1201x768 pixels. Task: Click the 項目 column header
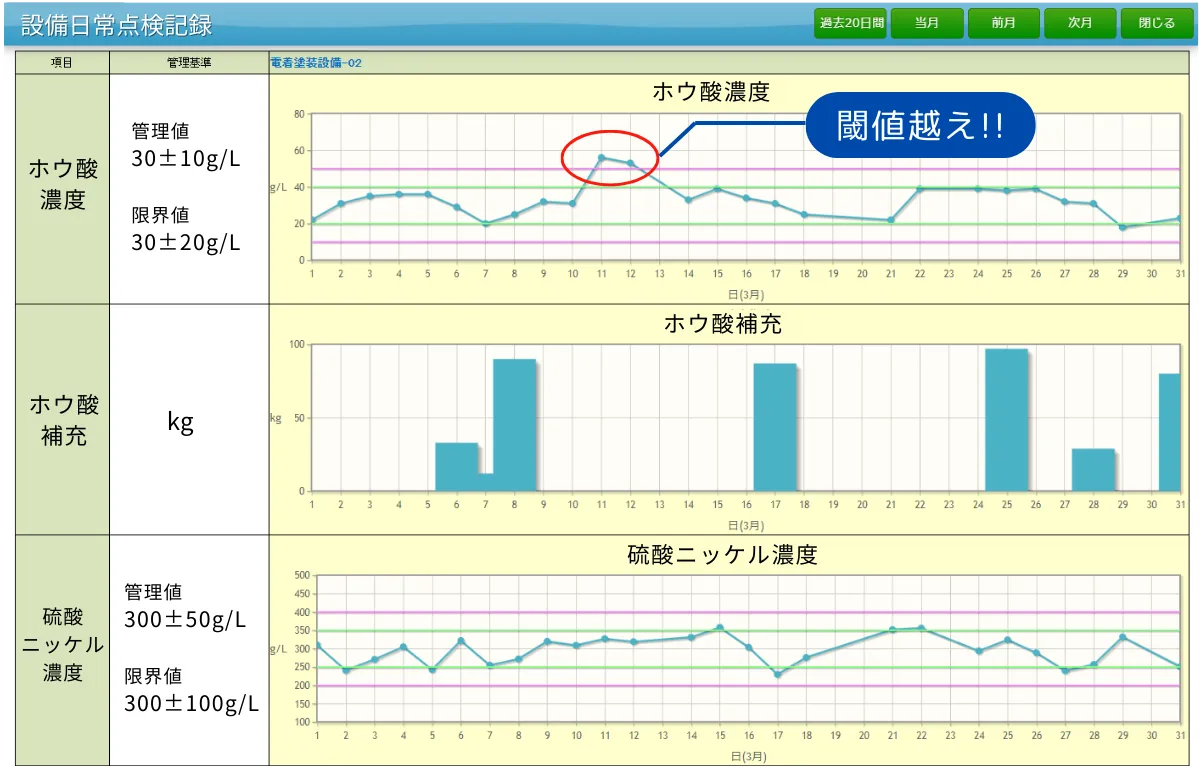click(62, 63)
